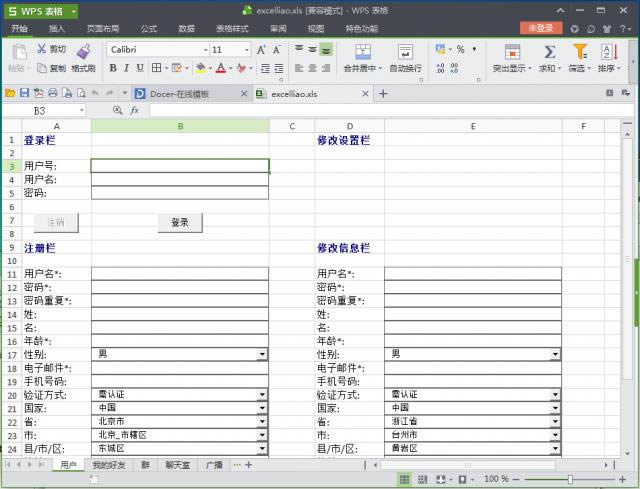Click the Redo arrow
640x489 pixels.
(109, 93)
